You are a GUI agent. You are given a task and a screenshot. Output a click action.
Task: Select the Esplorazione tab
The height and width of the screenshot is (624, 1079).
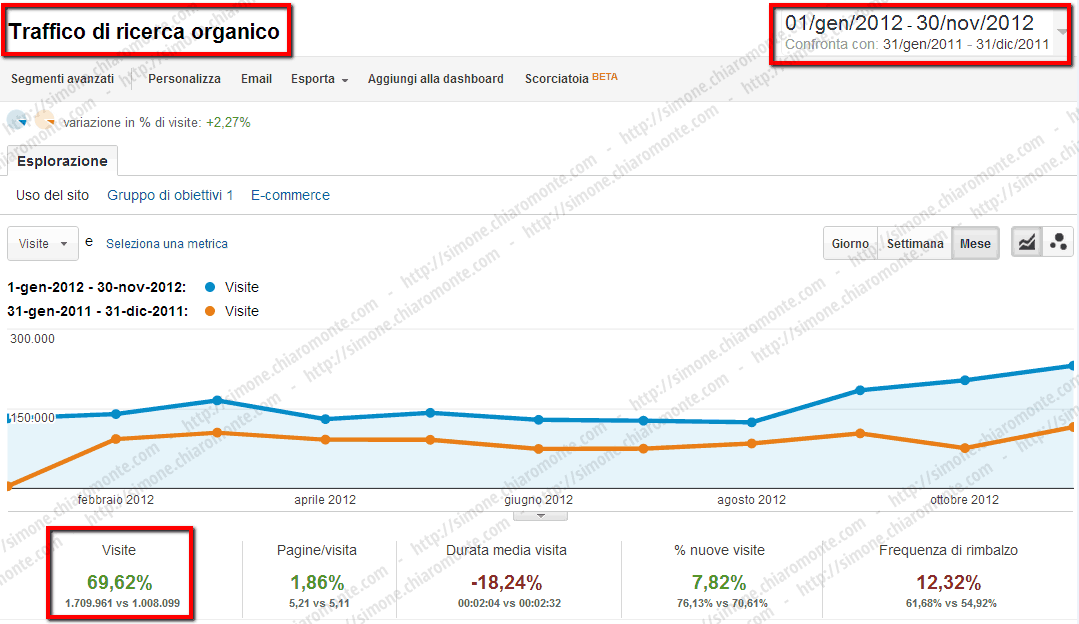pyautogui.click(x=62, y=161)
